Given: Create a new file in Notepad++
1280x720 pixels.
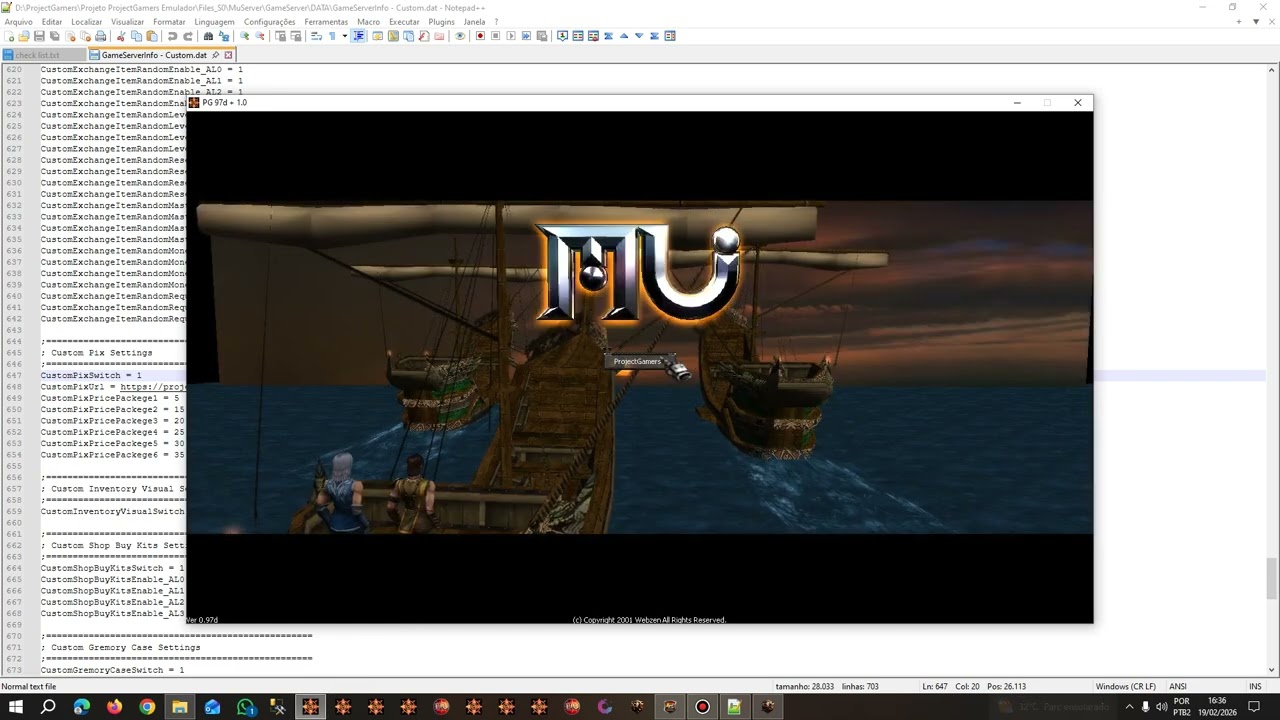Looking at the screenshot, I should pos(11,36).
